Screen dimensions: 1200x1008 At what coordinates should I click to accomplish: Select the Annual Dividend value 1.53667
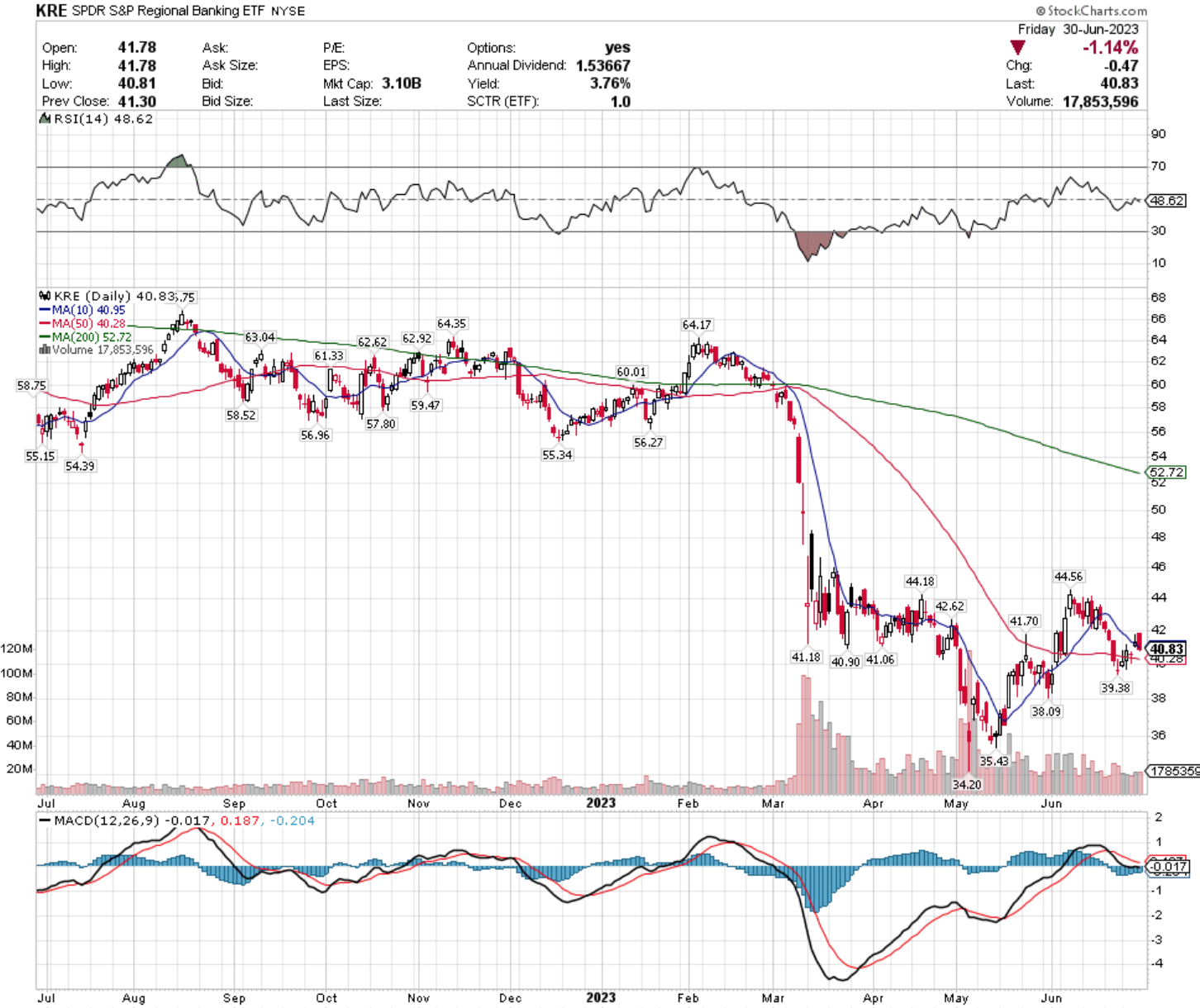coord(603,65)
